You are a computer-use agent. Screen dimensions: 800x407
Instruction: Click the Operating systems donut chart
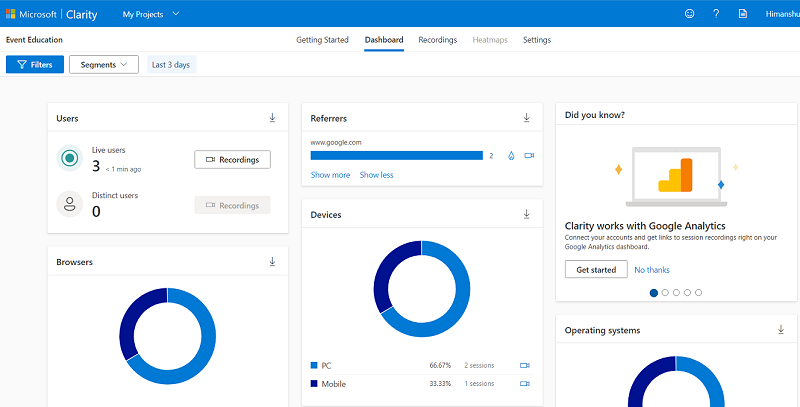coord(676,381)
